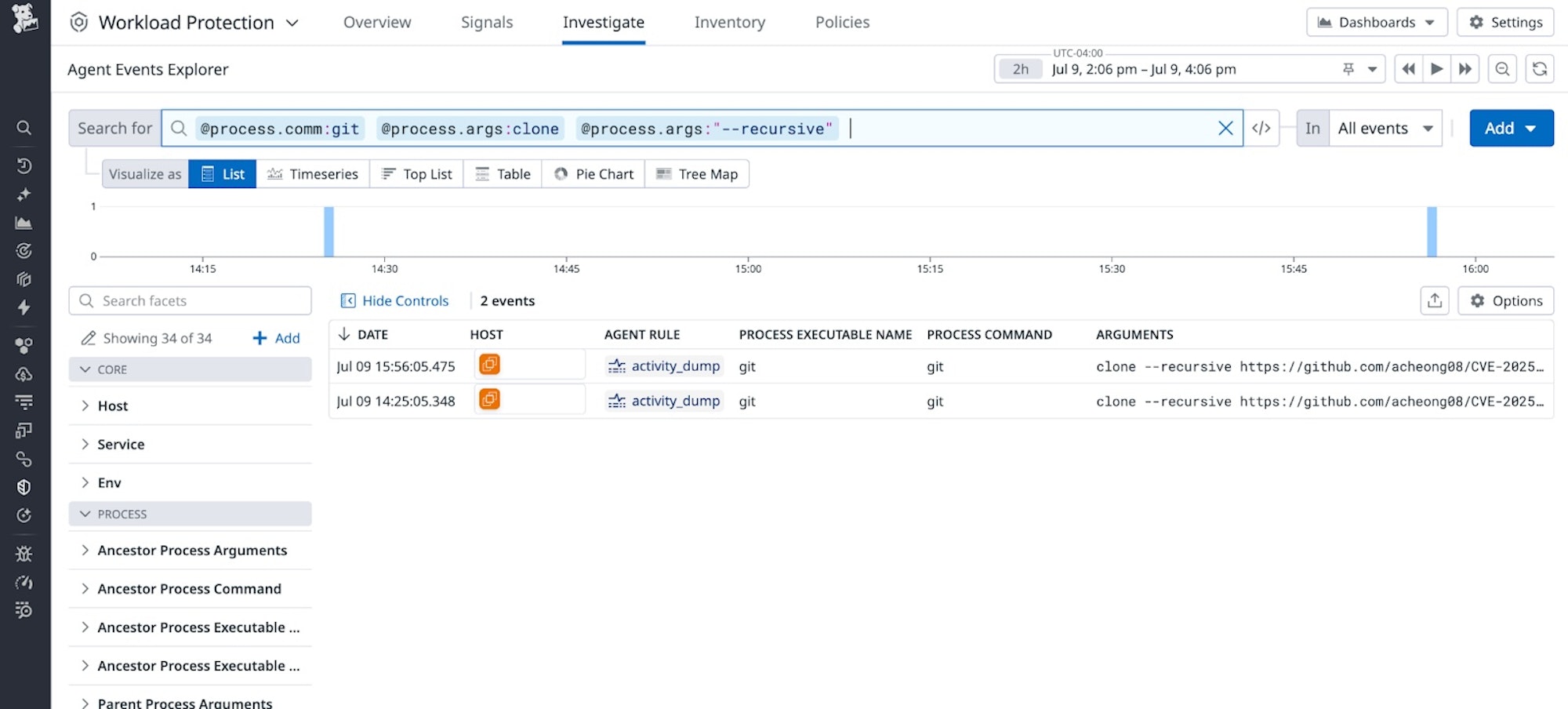Click the 14:25 bar in the timeline chart
Screen dimensions: 1568x709
click(329, 231)
